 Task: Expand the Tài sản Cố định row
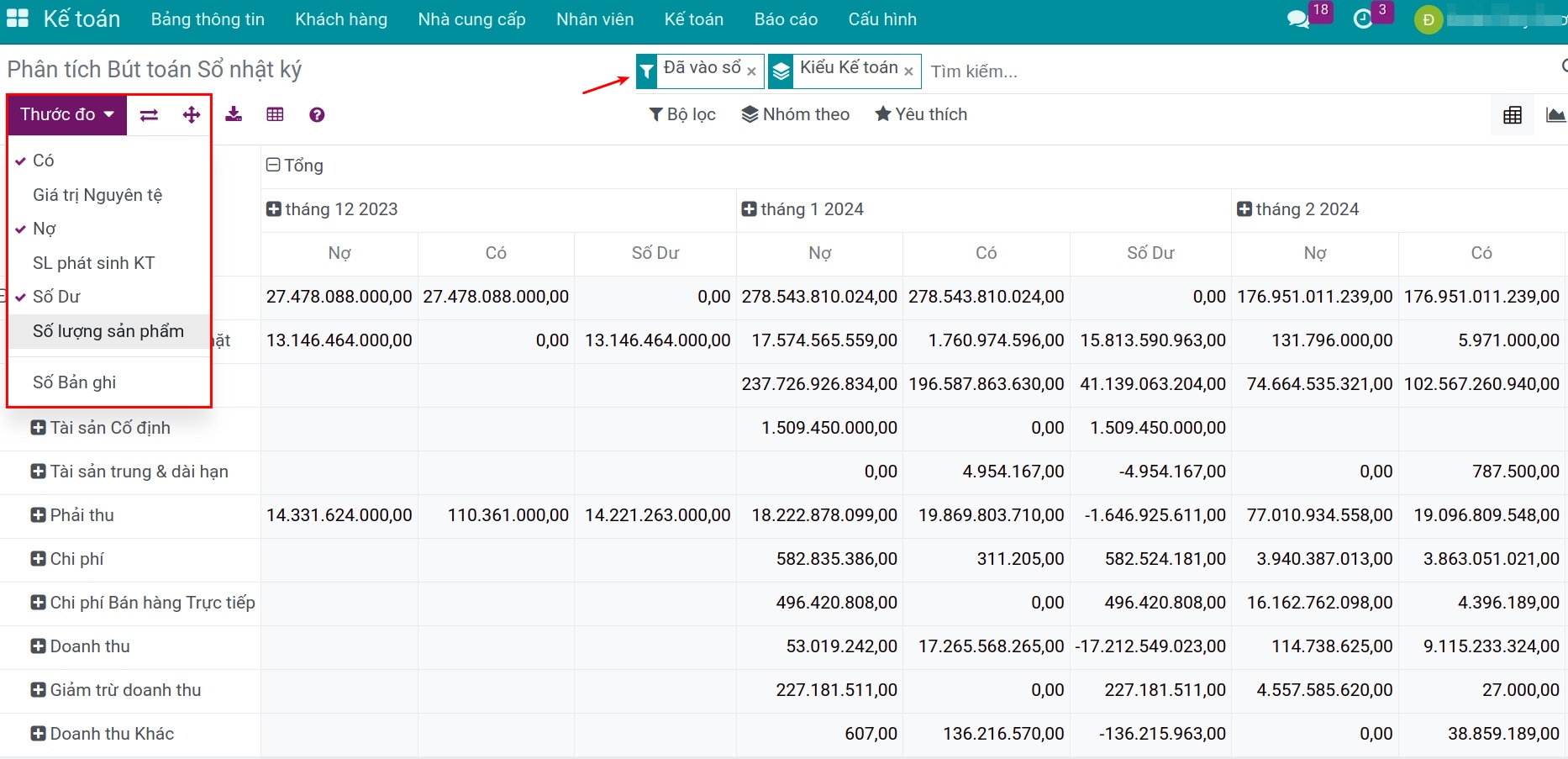tap(39, 428)
